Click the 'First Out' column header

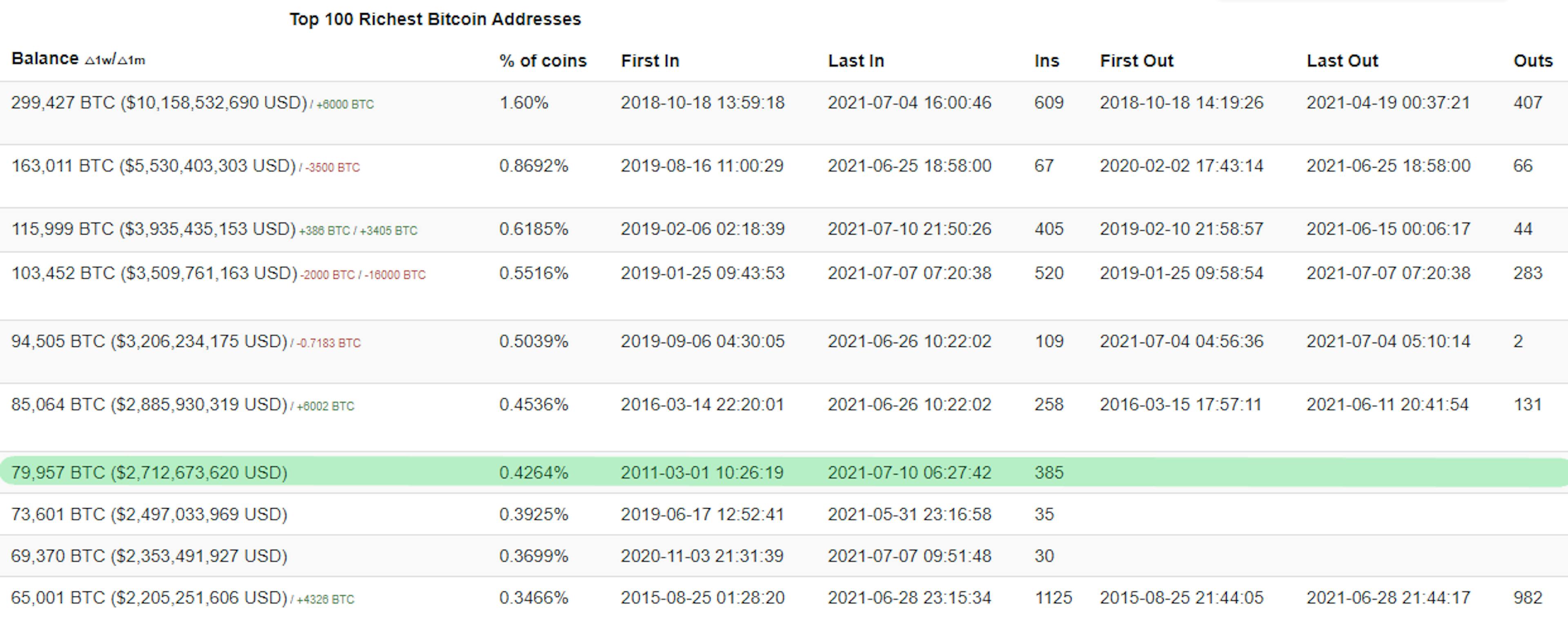(x=1136, y=61)
